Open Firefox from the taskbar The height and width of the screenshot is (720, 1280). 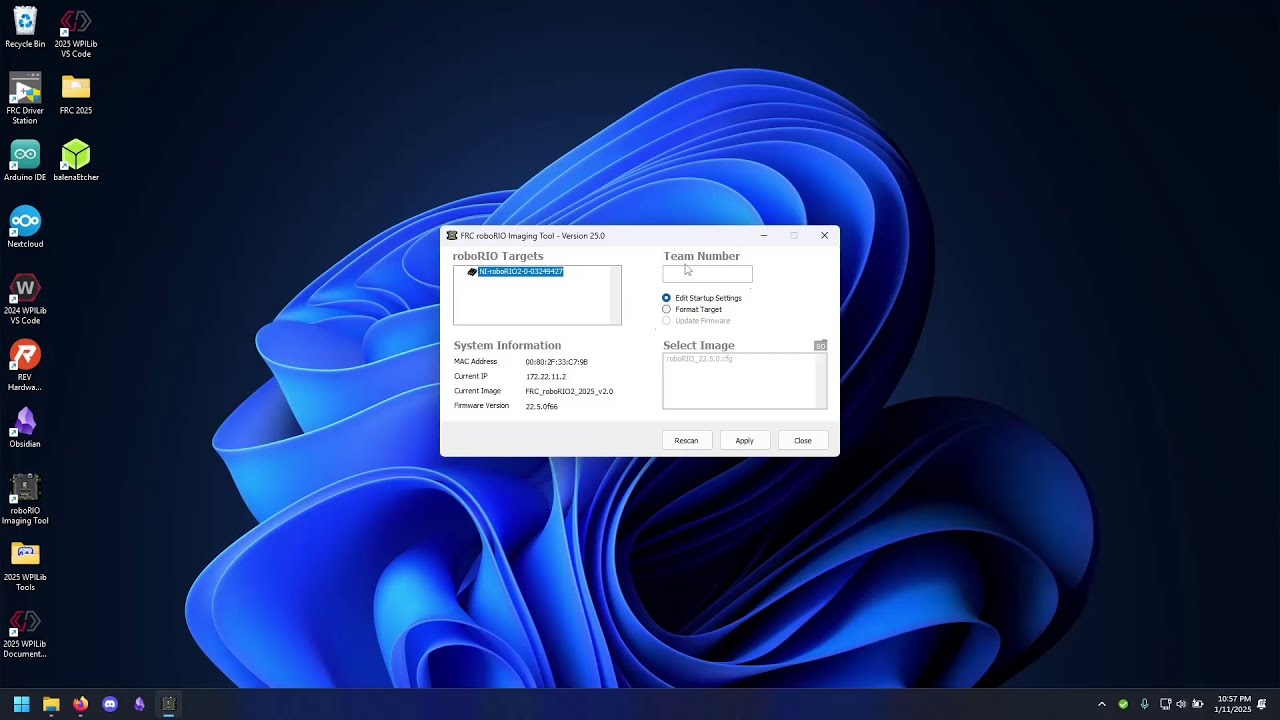point(81,704)
